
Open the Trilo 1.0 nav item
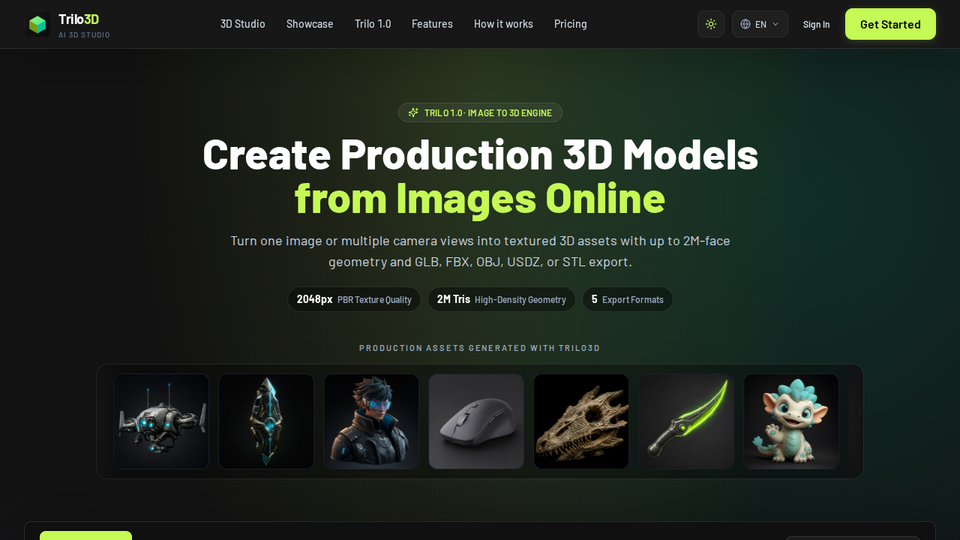click(x=373, y=24)
